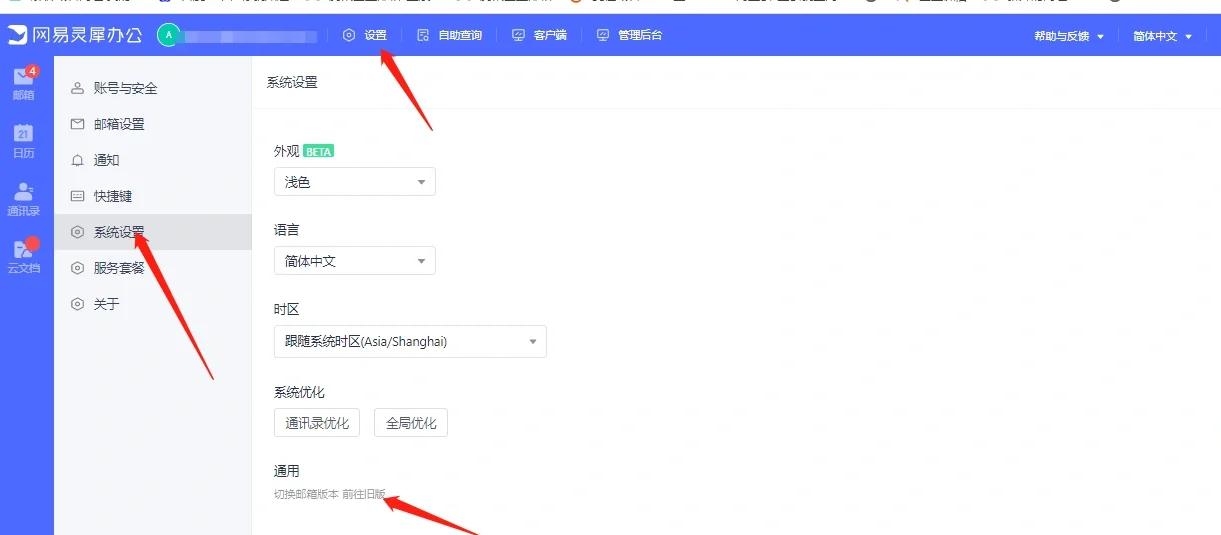Image resolution: width=1221 pixels, height=535 pixels.
Task: Open the 外观 浅色 theme dropdown
Action: pos(355,182)
